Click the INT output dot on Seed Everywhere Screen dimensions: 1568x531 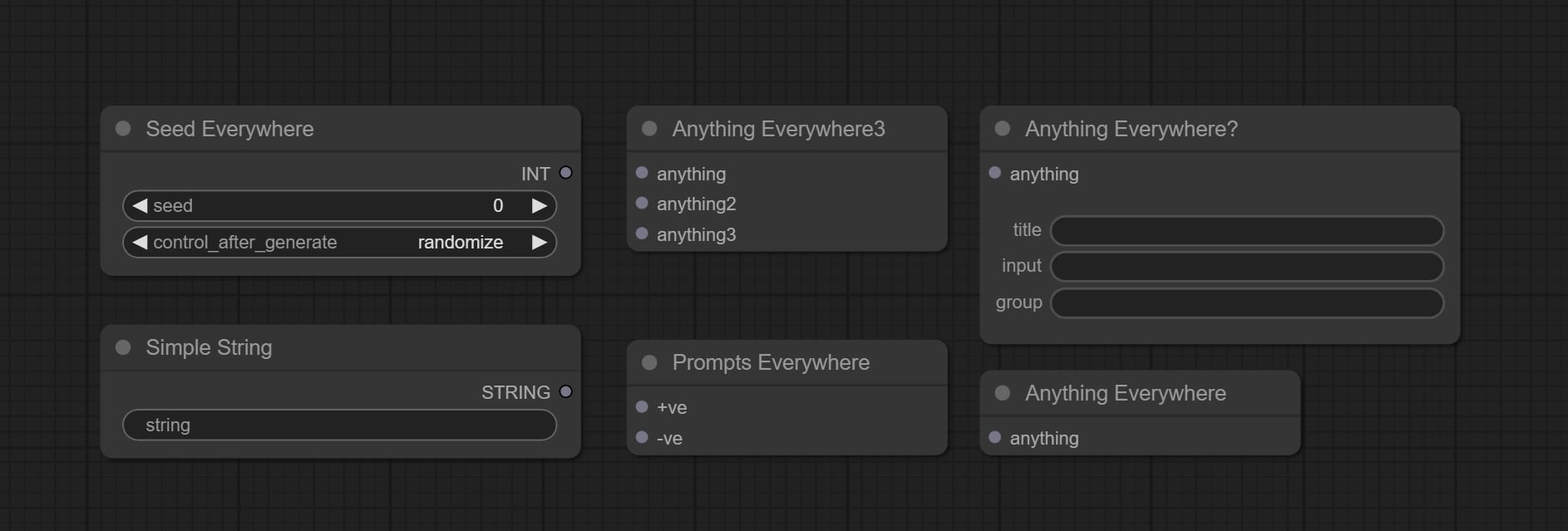565,173
